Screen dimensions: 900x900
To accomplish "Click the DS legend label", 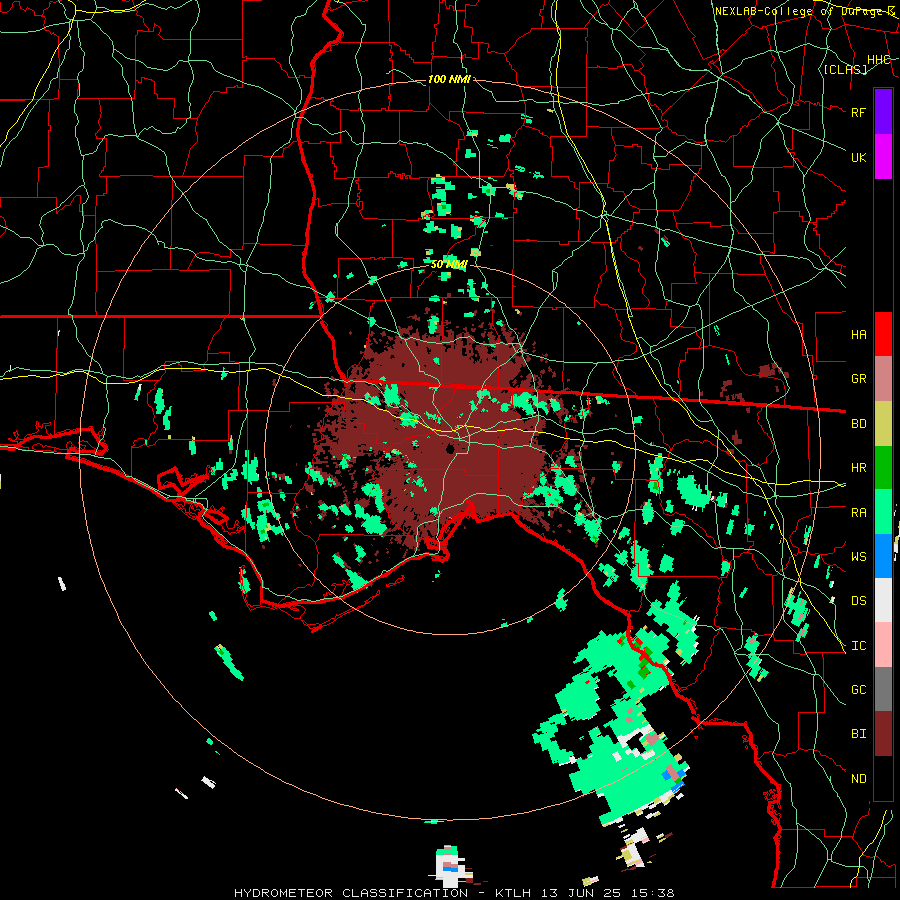I will (x=859, y=601).
